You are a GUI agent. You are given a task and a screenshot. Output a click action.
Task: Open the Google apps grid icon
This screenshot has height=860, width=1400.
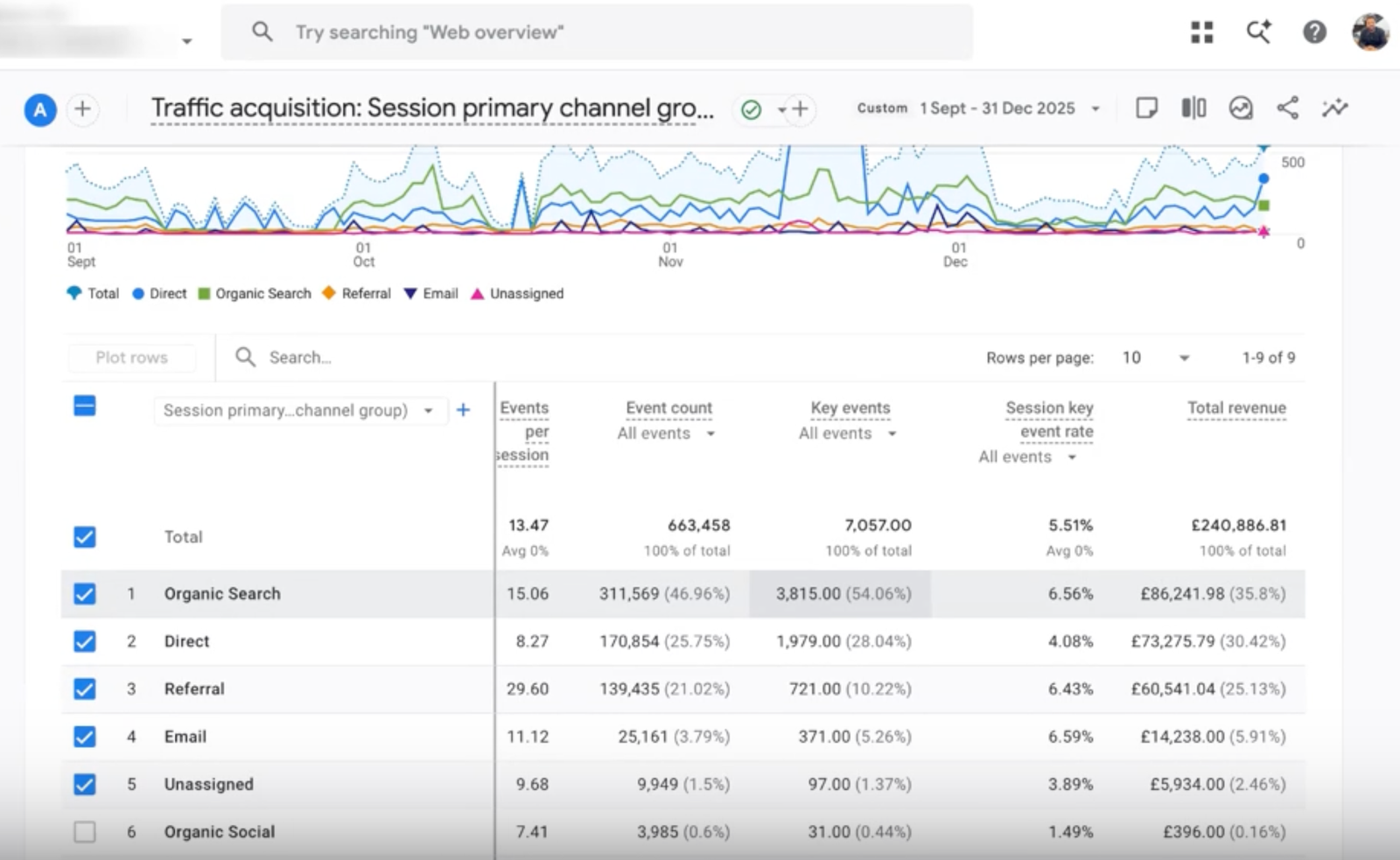coord(1202,32)
